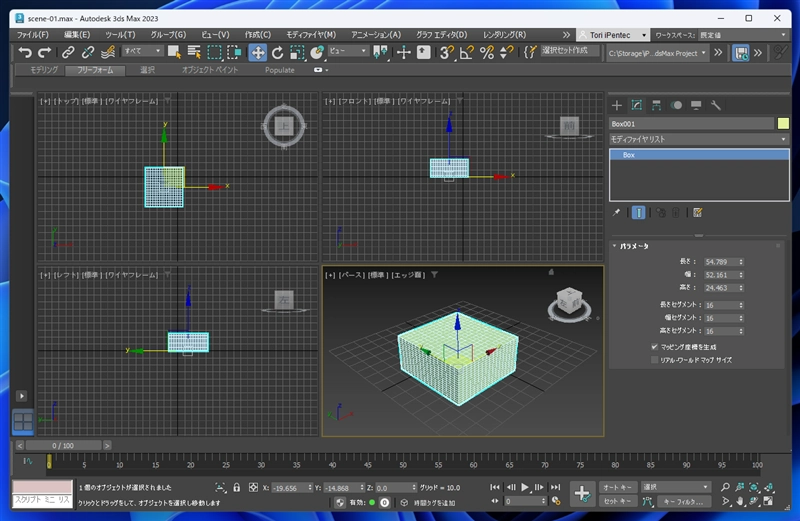The image size is (800, 521).
Task: Jump to animation start button
Action: coord(494,487)
